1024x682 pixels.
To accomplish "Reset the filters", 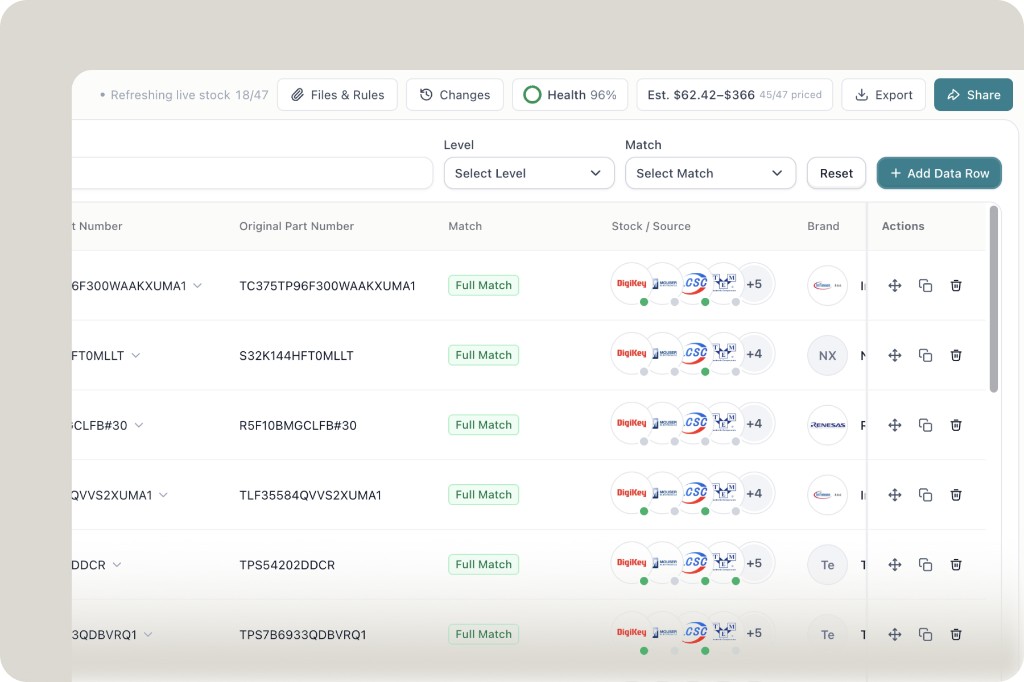I will pyautogui.click(x=837, y=173).
